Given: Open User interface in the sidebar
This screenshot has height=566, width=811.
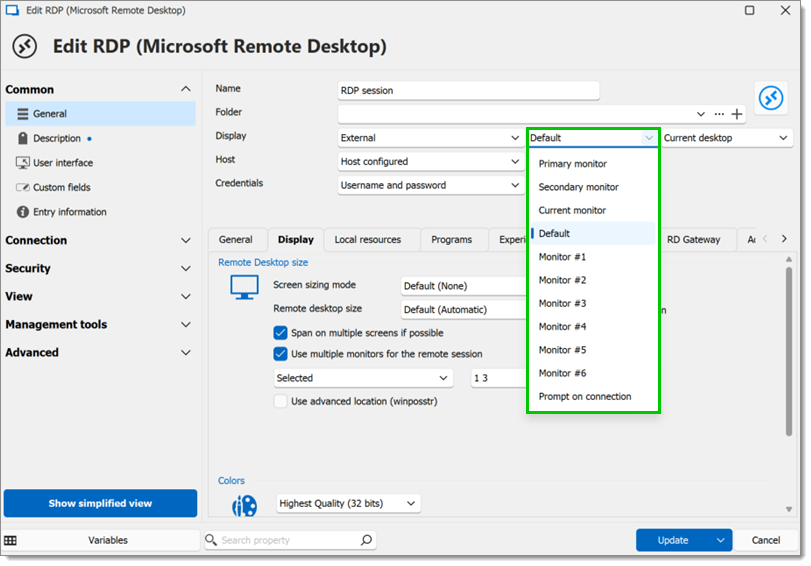Looking at the screenshot, I should pyautogui.click(x=100, y=162).
